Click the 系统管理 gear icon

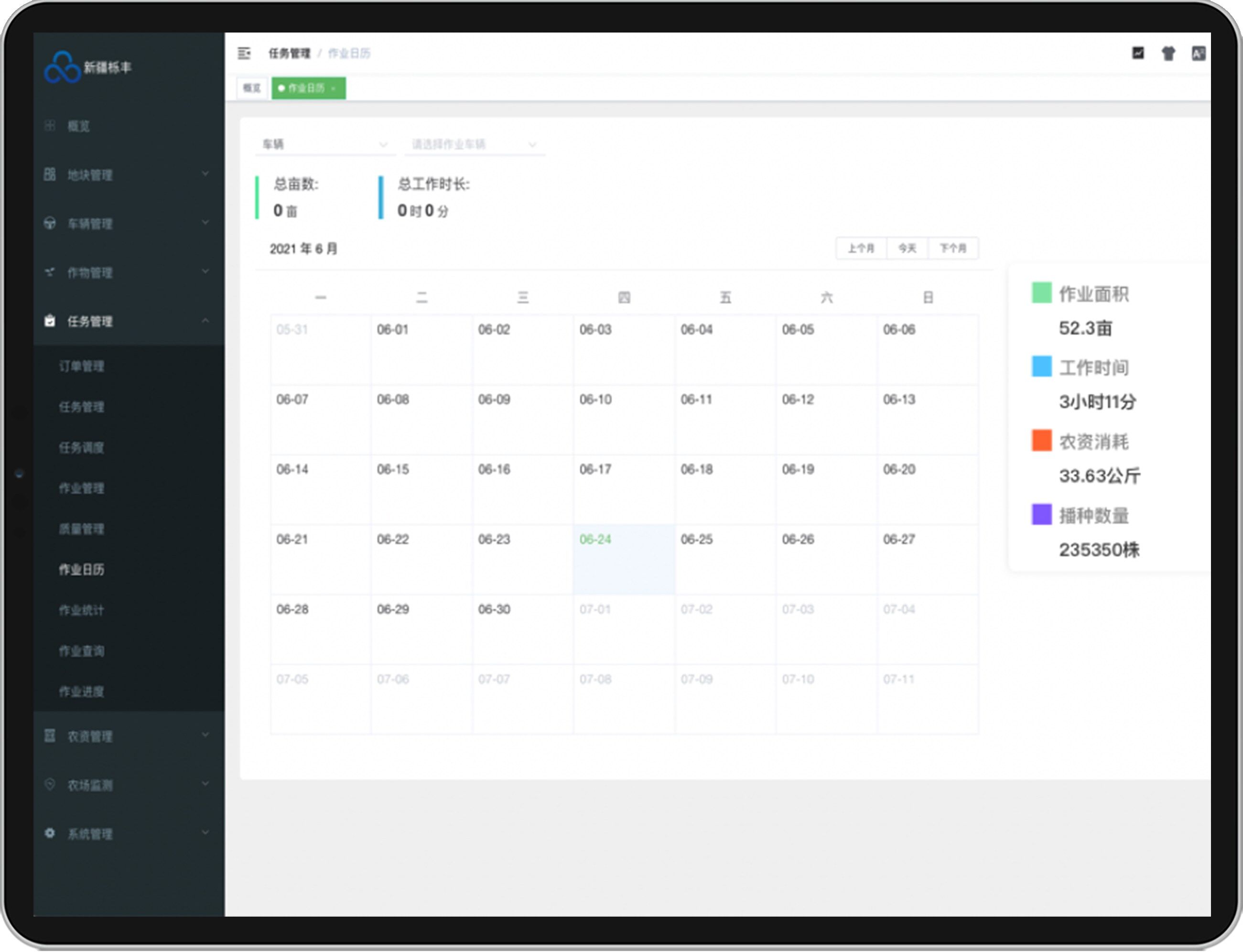[x=50, y=833]
